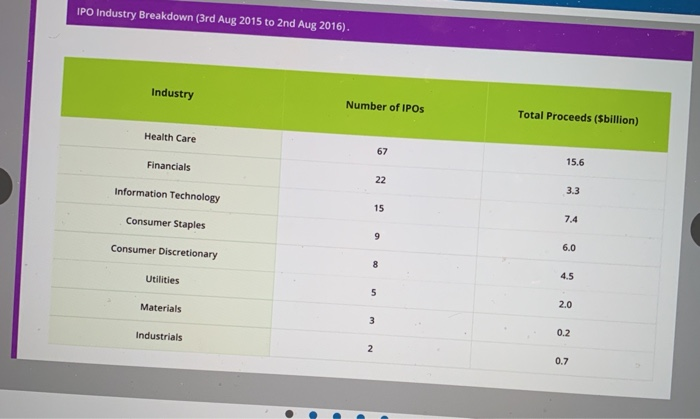Image resolution: width=700 pixels, height=419 pixels.
Task: Click the IPO count '2' cell
Action: pyautogui.click(x=370, y=348)
